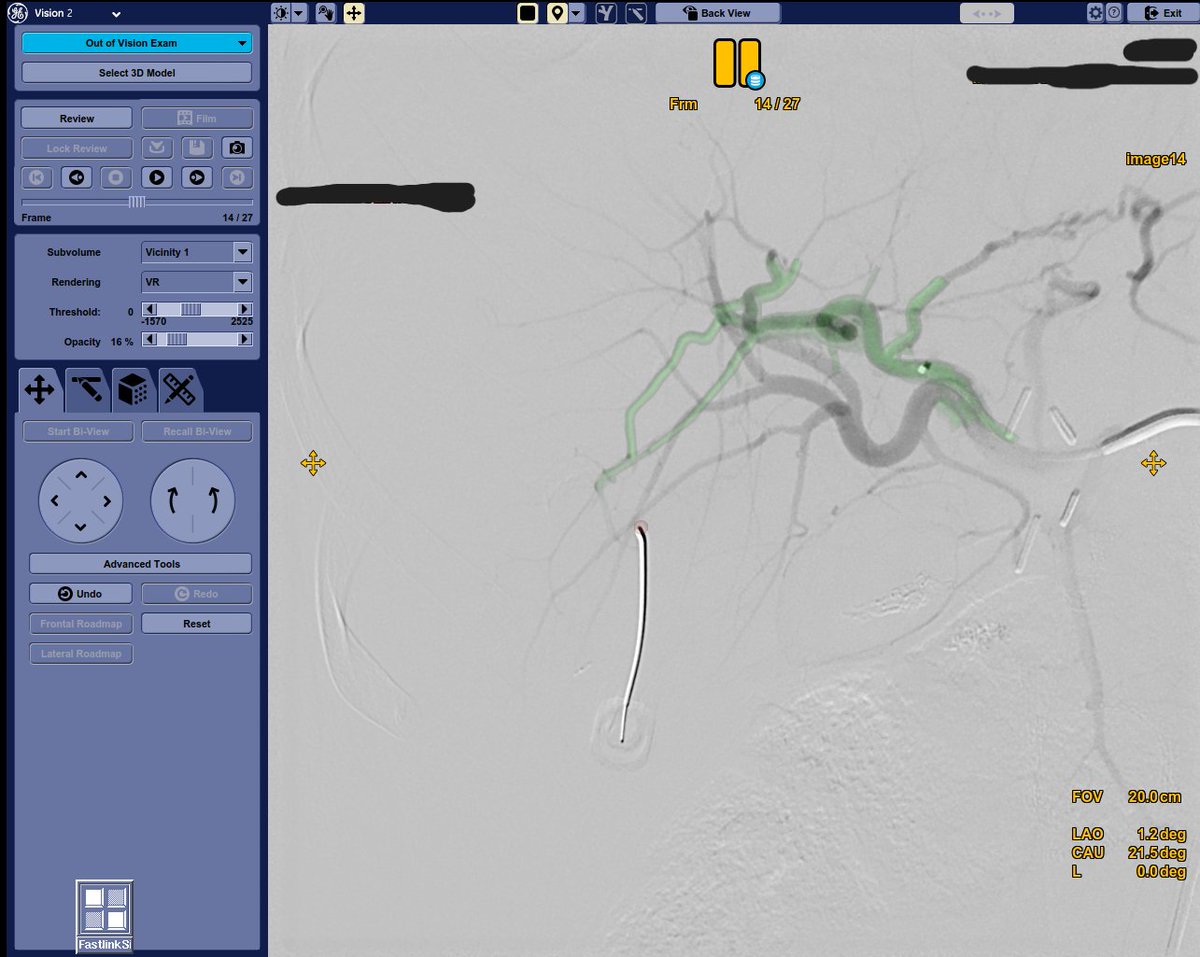1200x957 pixels.
Task: Increase Opacity with right arrow
Action: [245, 340]
